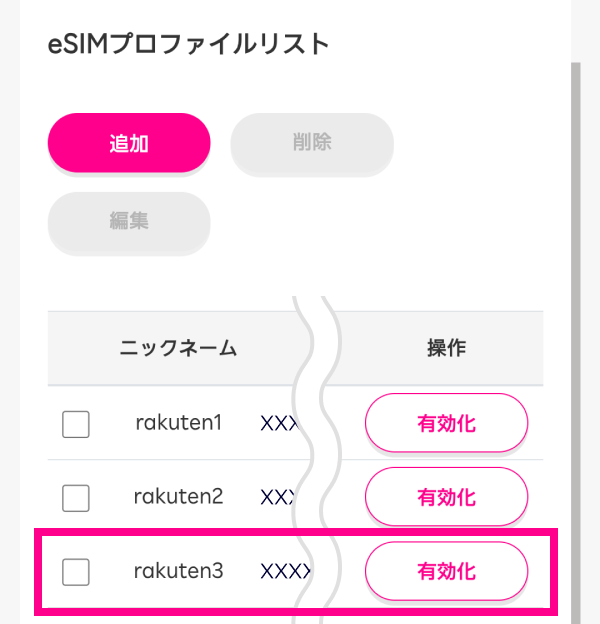Activate rakuten1 with its 有効化 button

pyautogui.click(x=446, y=423)
